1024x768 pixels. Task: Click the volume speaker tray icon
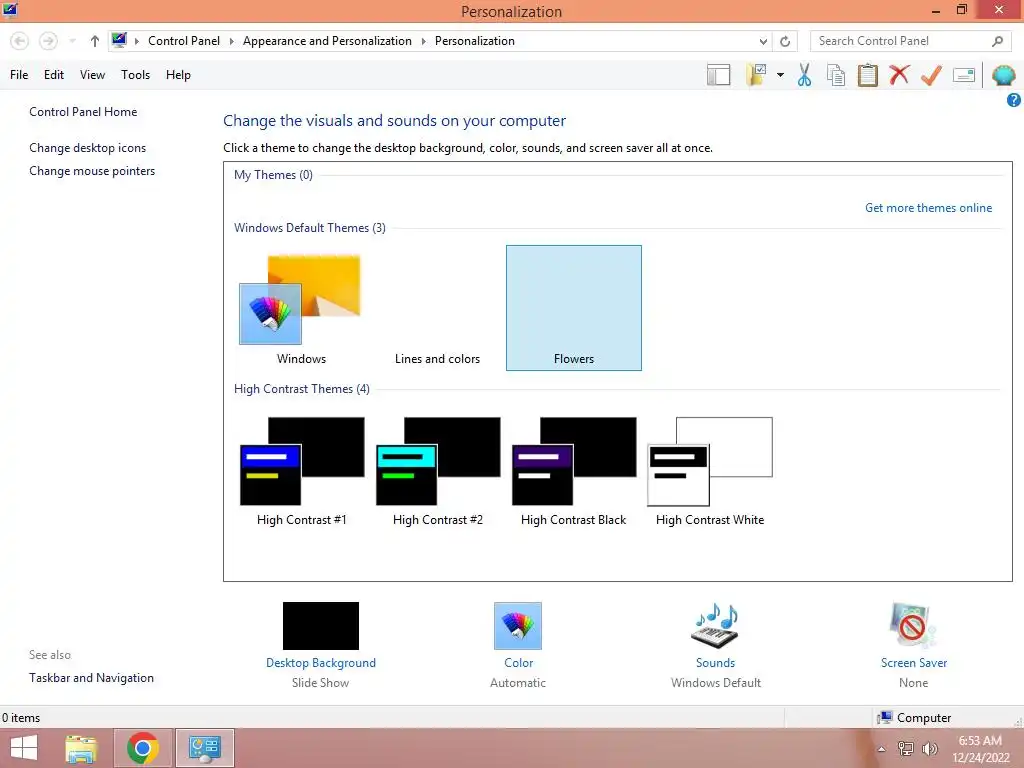click(x=929, y=749)
